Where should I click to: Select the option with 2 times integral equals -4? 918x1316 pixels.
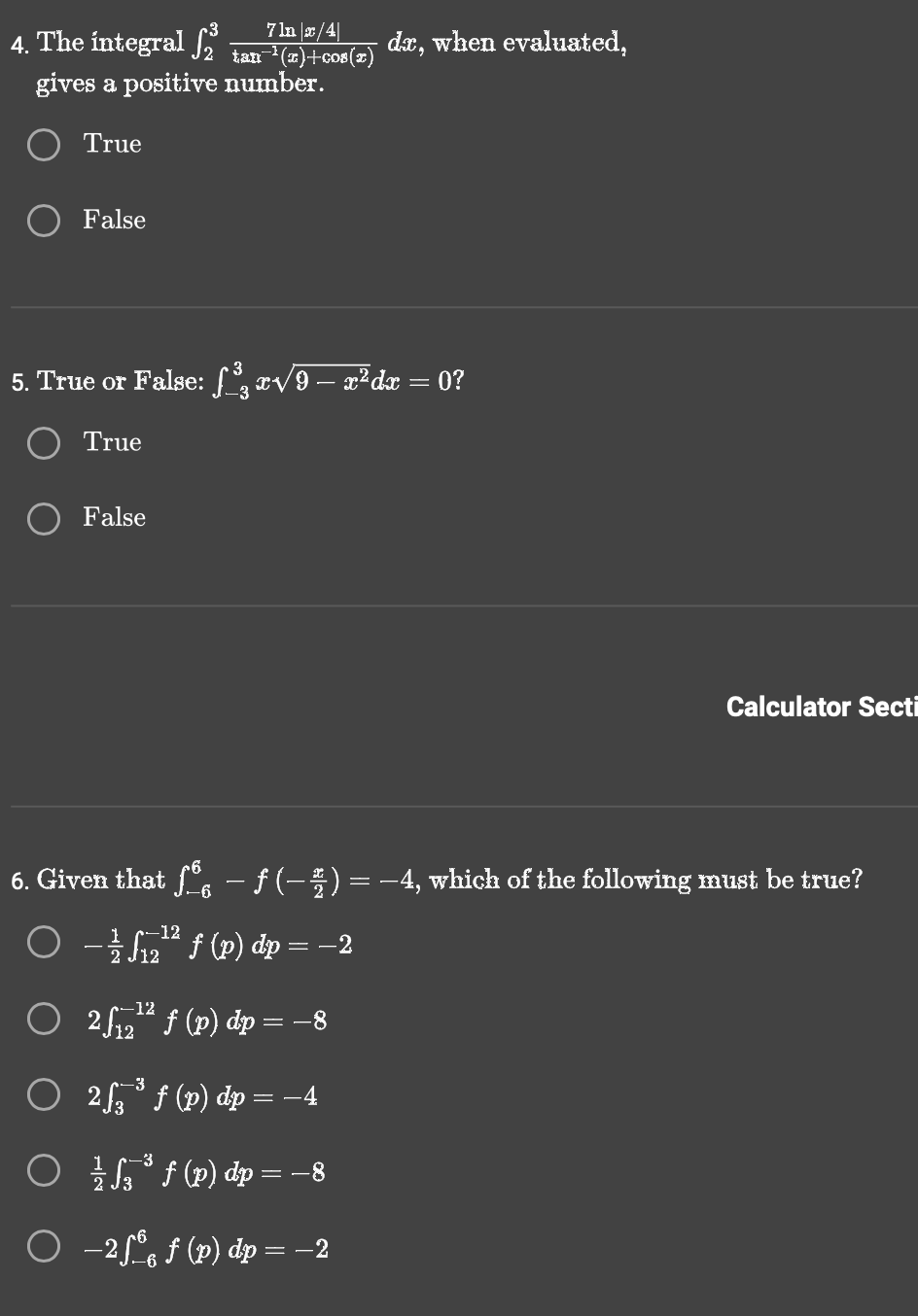(43, 1094)
